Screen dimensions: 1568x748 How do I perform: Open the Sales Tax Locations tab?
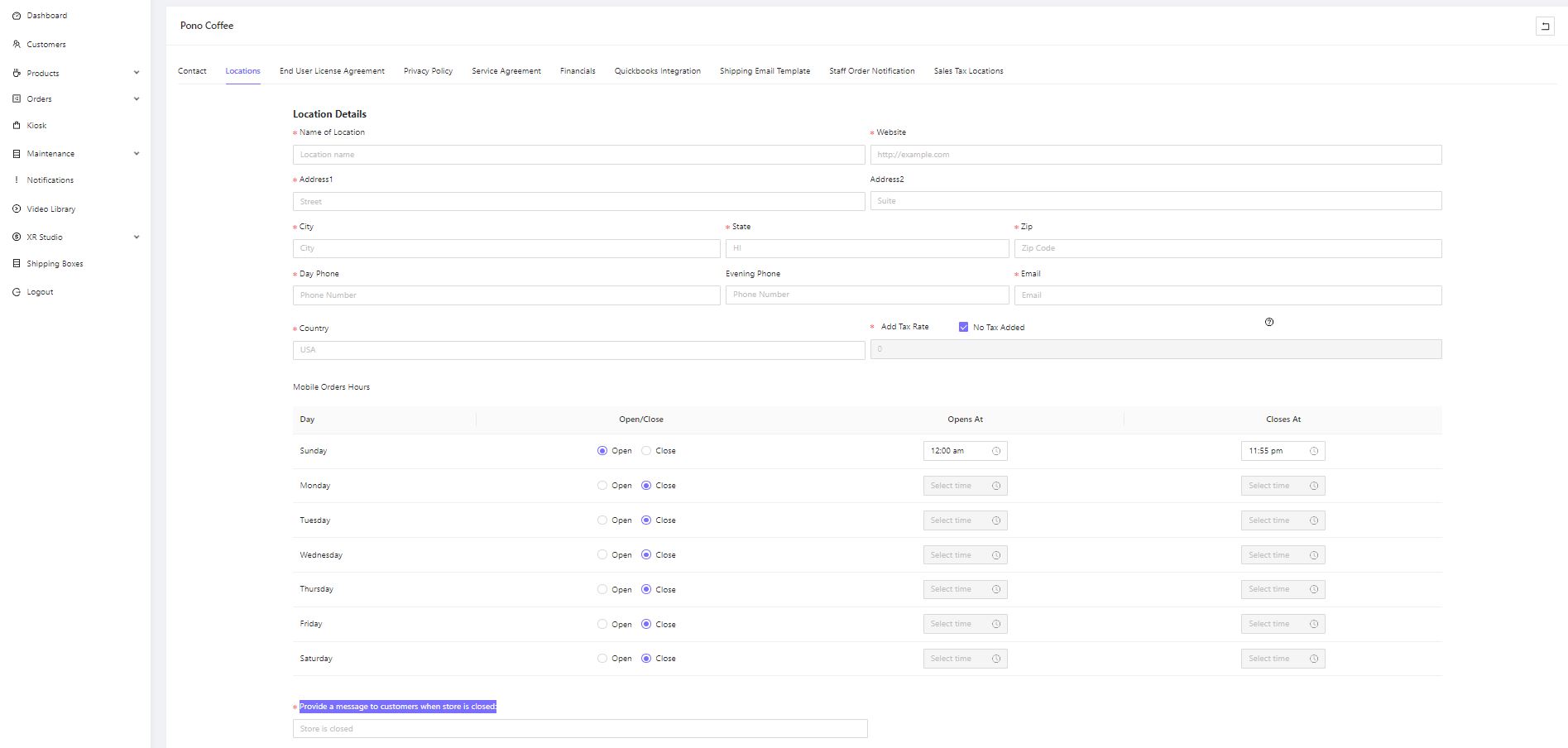pyautogui.click(x=967, y=71)
